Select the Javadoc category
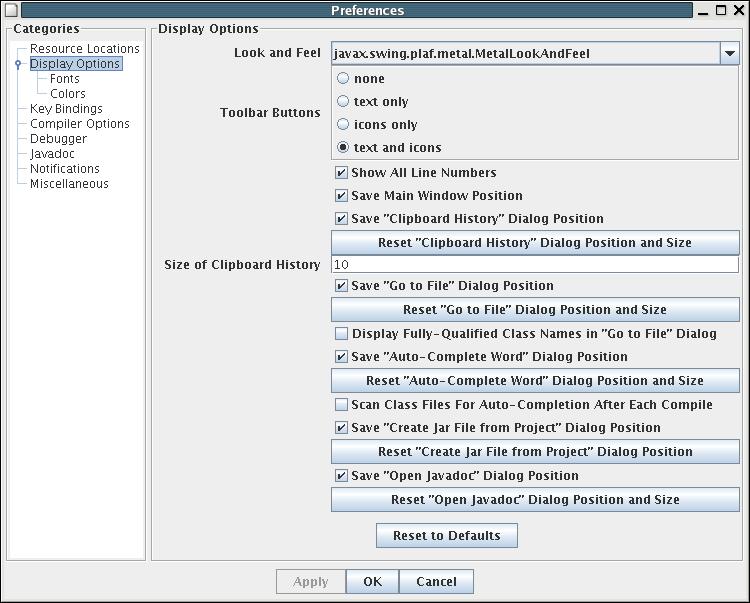The image size is (750, 603). pyautogui.click(x=52, y=154)
